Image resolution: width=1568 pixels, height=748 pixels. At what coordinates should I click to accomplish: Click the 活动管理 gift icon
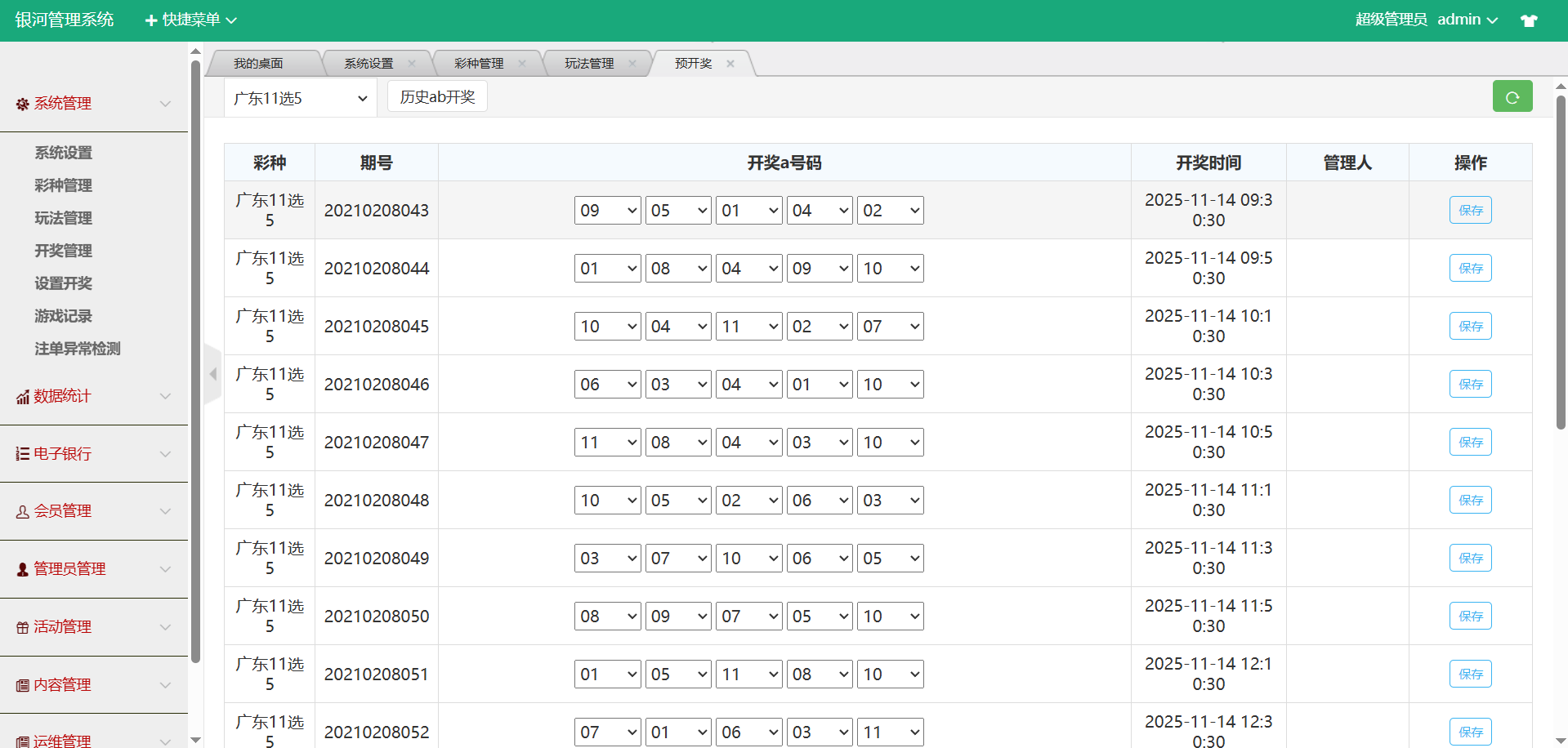(x=22, y=627)
